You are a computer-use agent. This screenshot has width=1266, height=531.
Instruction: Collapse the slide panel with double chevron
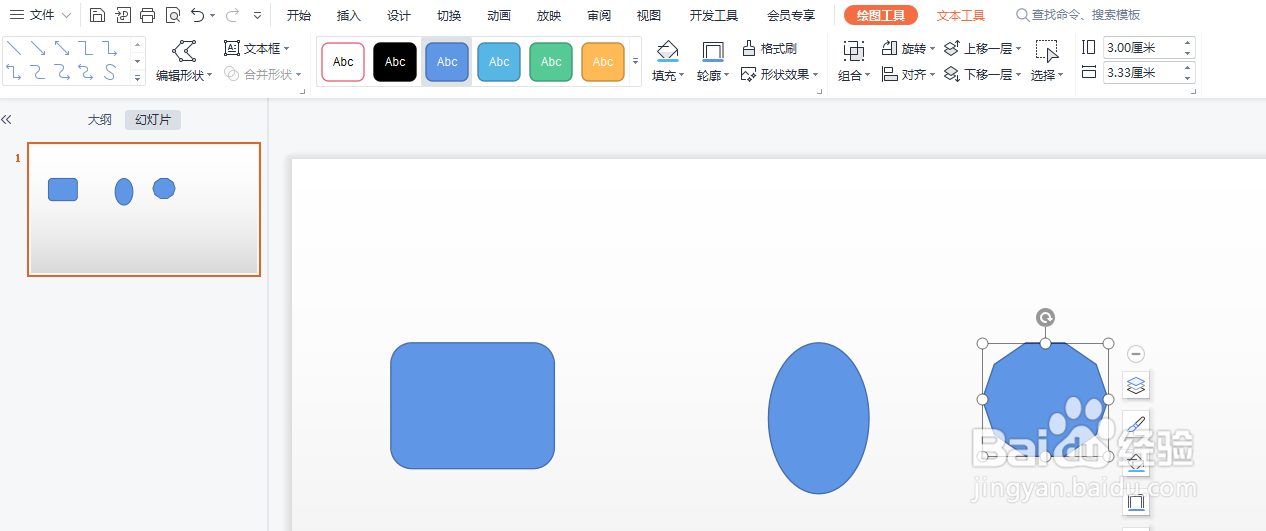[6, 120]
